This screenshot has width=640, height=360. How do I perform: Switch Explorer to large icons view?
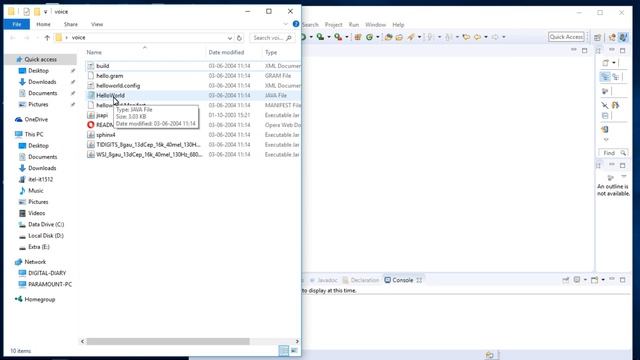click(294, 351)
